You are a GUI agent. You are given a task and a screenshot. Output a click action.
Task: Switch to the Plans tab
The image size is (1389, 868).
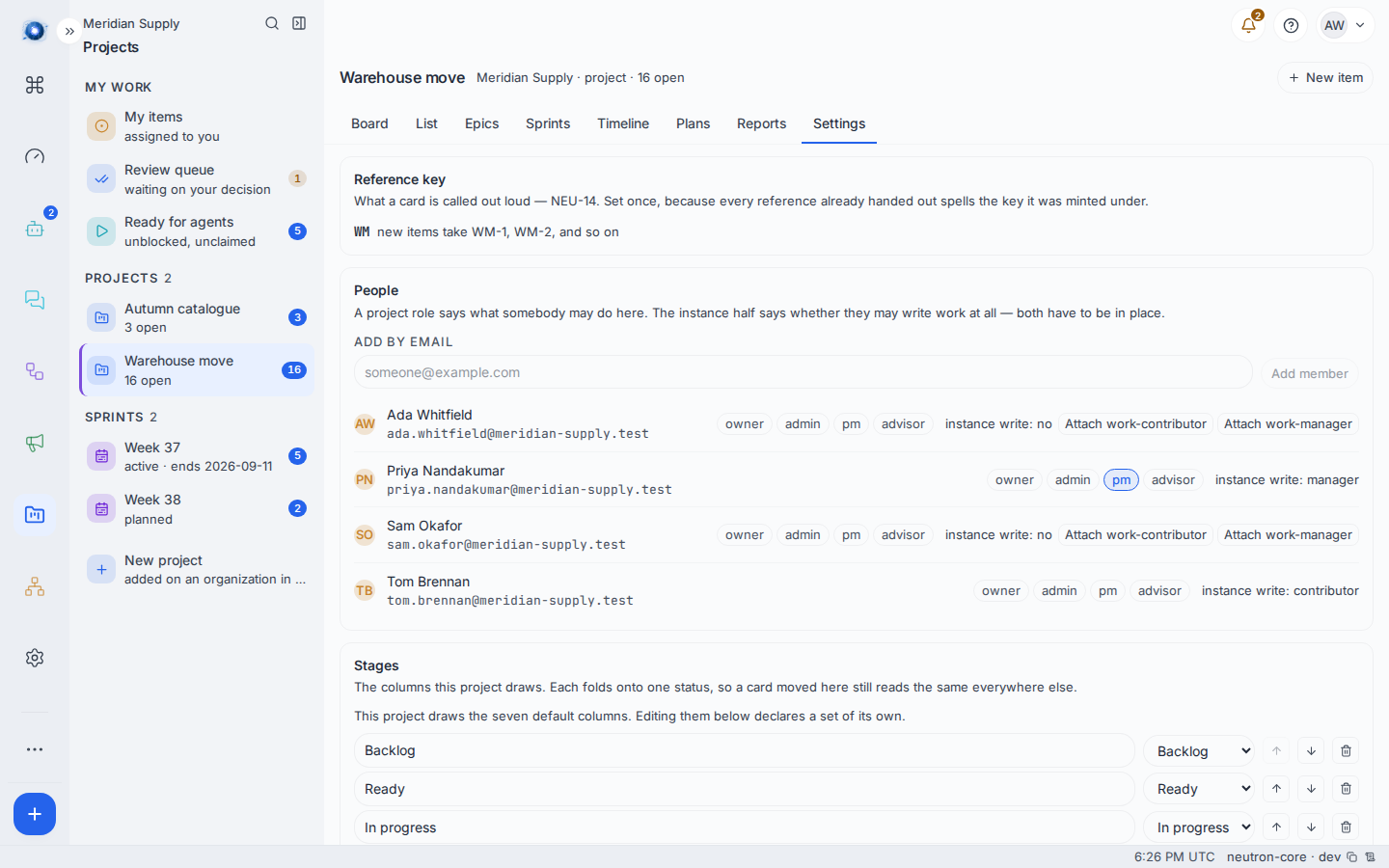click(693, 123)
